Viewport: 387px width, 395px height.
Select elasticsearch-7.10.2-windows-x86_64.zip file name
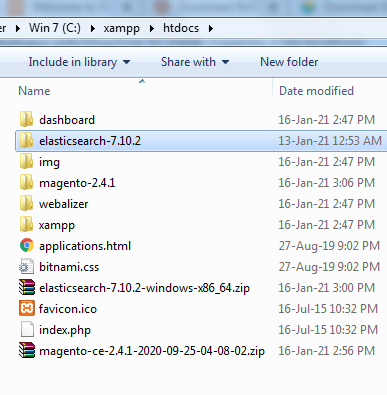[x=144, y=288]
